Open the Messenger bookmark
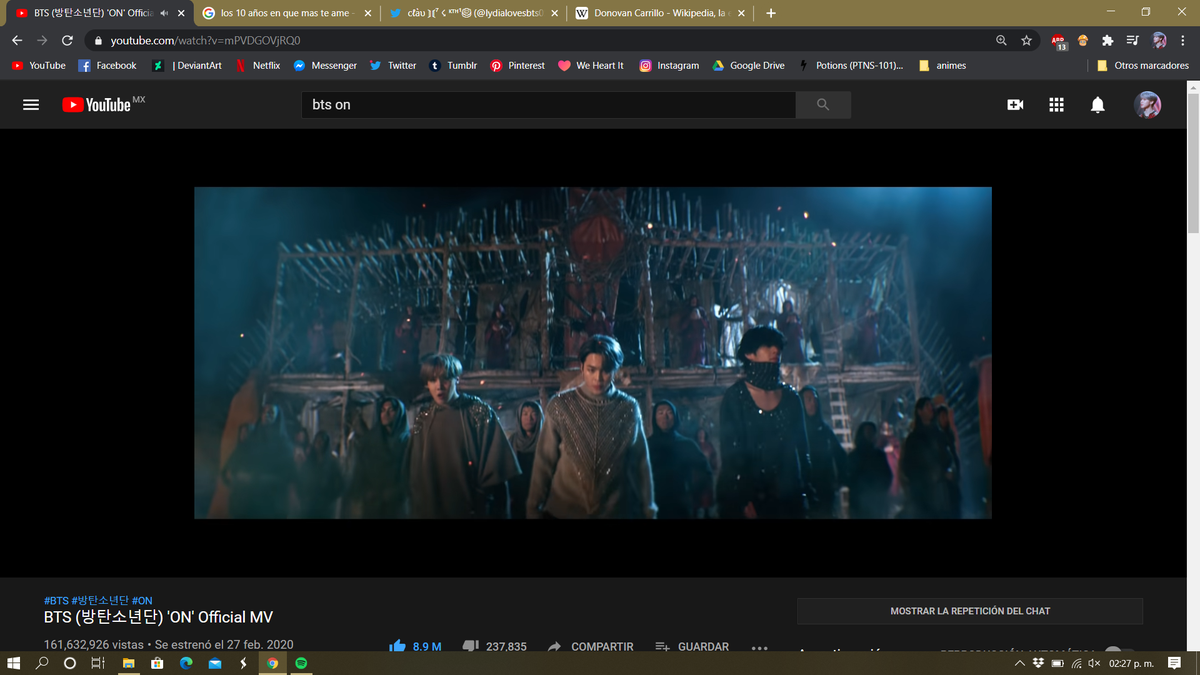Image resolution: width=1200 pixels, height=675 pixels. point(324,65)
